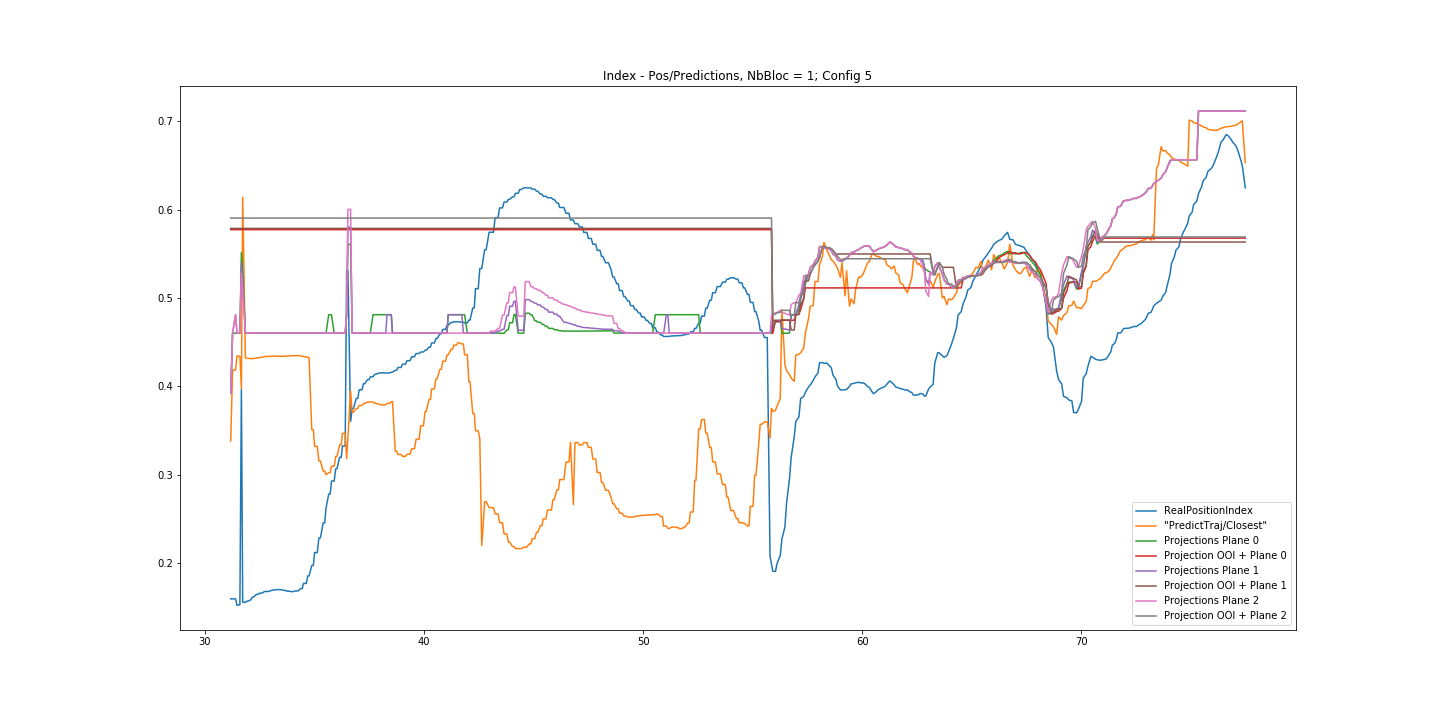Viewport: 1440px width, 720px height.
Task: Click the x-axis tick label 30
Action: click(205, 641)
